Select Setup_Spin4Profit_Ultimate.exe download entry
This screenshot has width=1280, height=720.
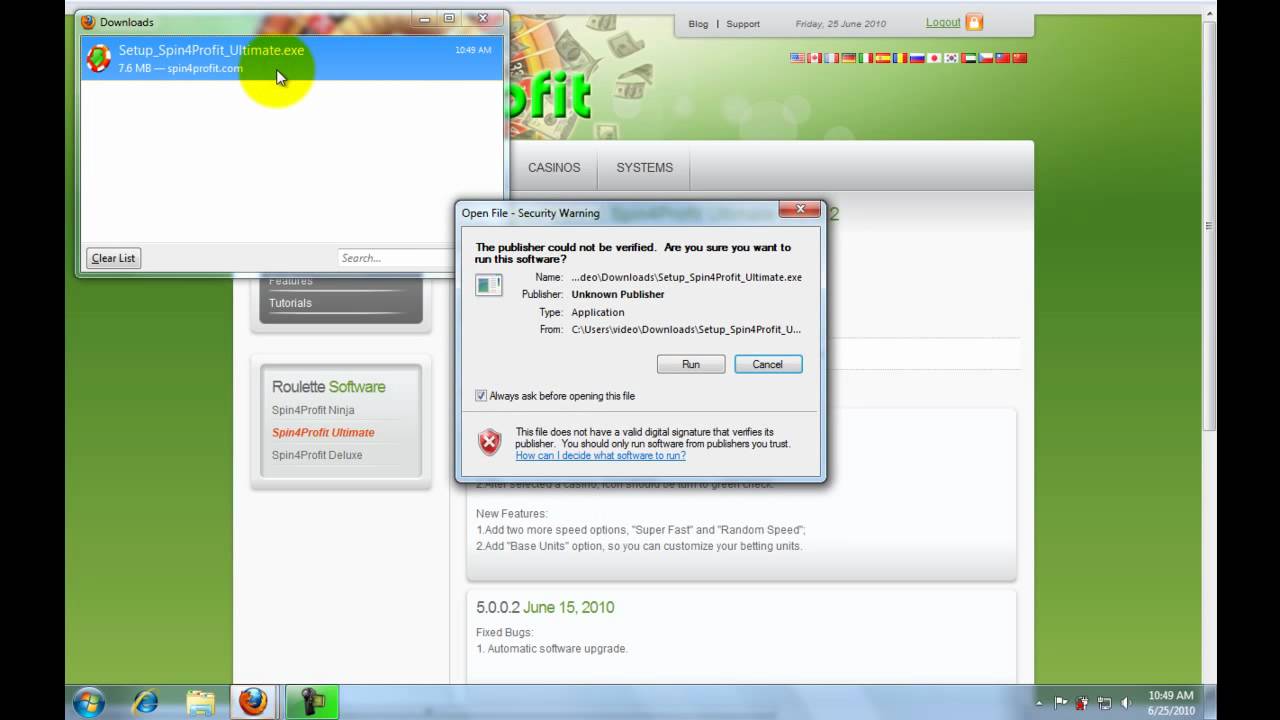click(292, 58)
